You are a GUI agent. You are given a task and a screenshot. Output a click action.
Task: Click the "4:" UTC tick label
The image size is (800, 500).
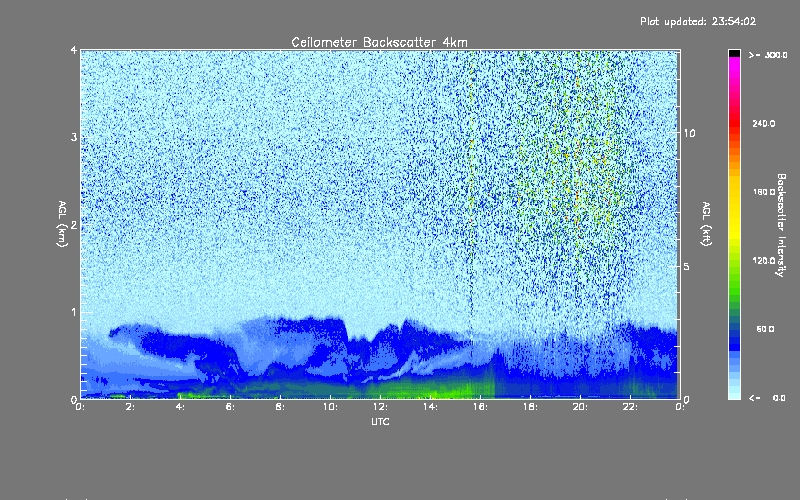click(180, 407)
